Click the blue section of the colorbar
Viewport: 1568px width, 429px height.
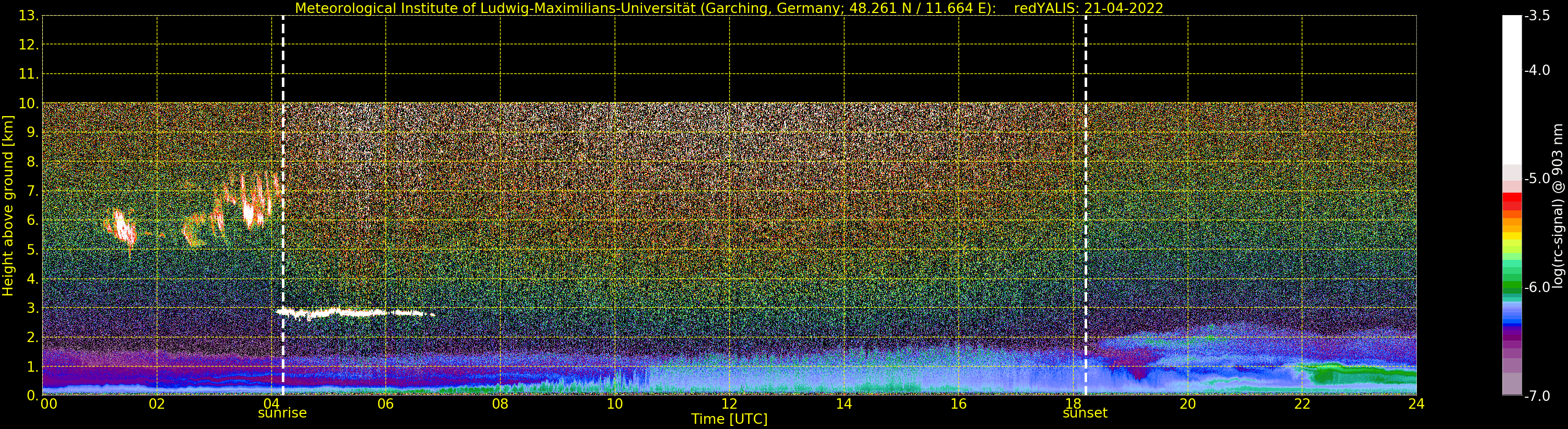pyautogui.click(x=1512, y=314)
